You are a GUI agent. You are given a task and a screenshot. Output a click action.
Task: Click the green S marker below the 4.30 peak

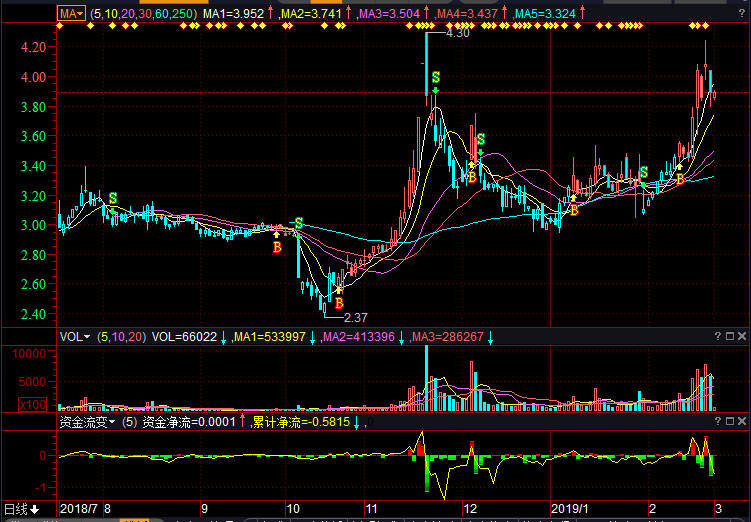click(435, 77)
